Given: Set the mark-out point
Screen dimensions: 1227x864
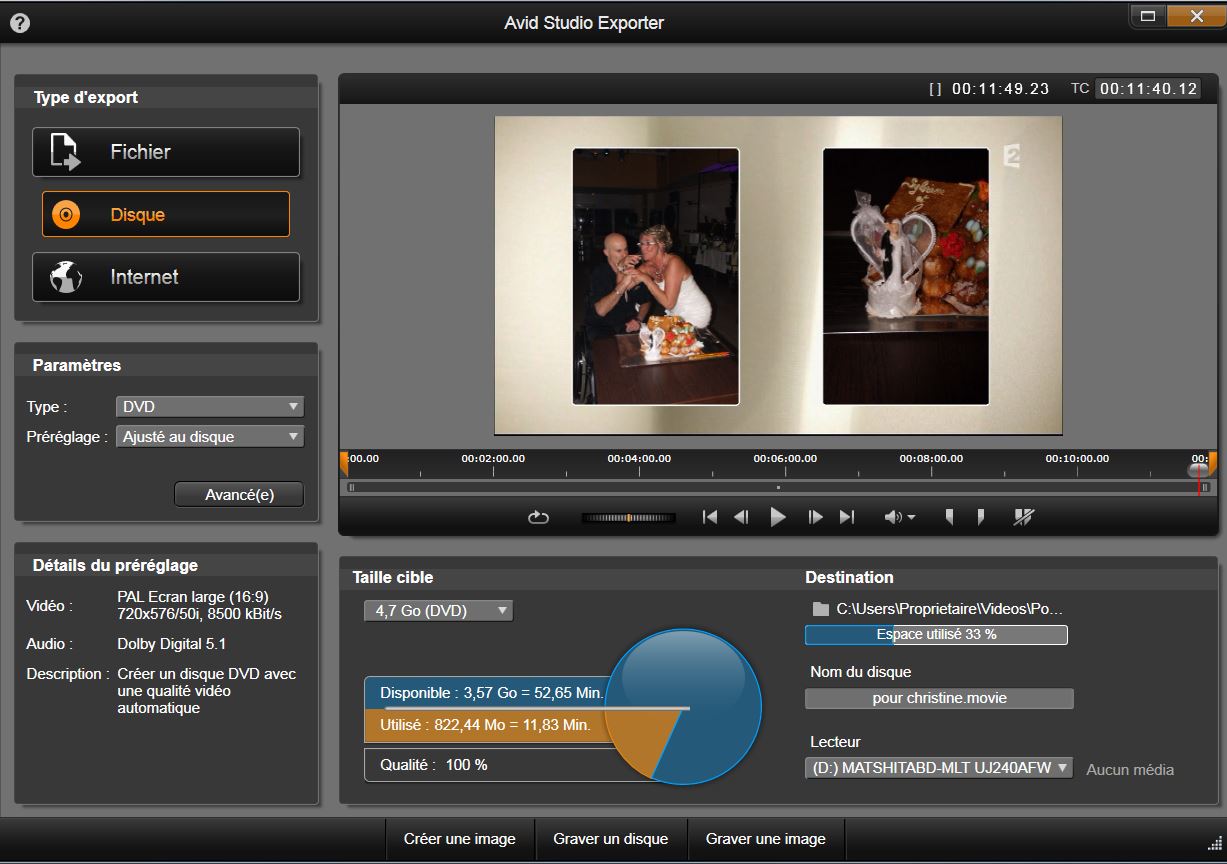Looking at the screenshot, I should (x=981, y=517).
